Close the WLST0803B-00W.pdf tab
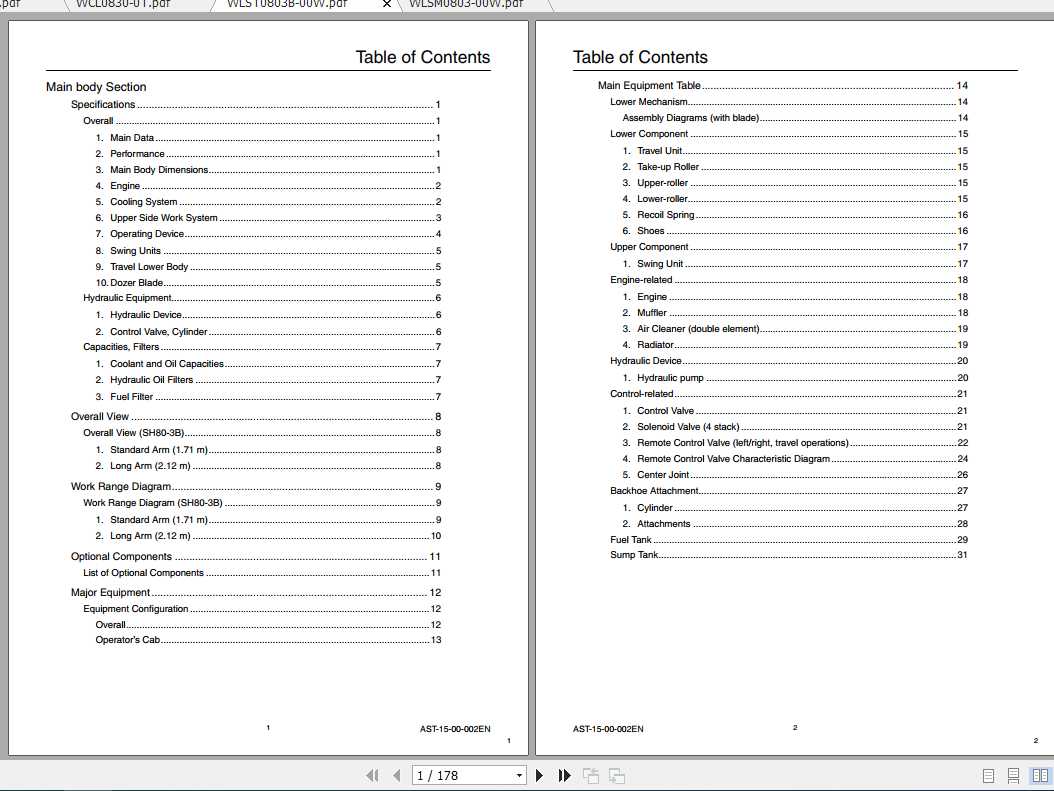Screen dimensions: 1054x791 point(387,4)
